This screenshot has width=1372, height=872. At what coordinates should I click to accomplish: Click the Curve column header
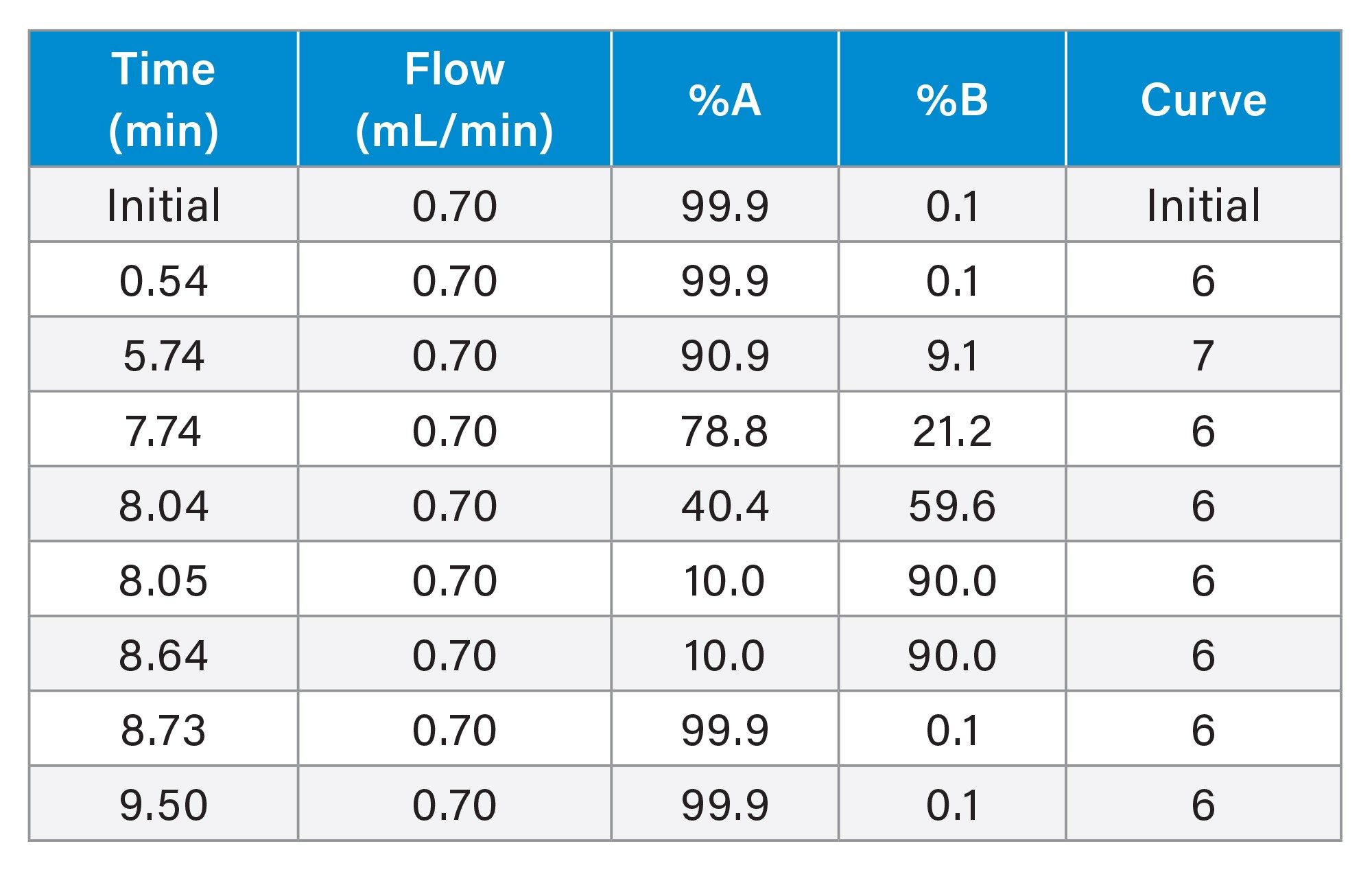tap(1203, 100)
